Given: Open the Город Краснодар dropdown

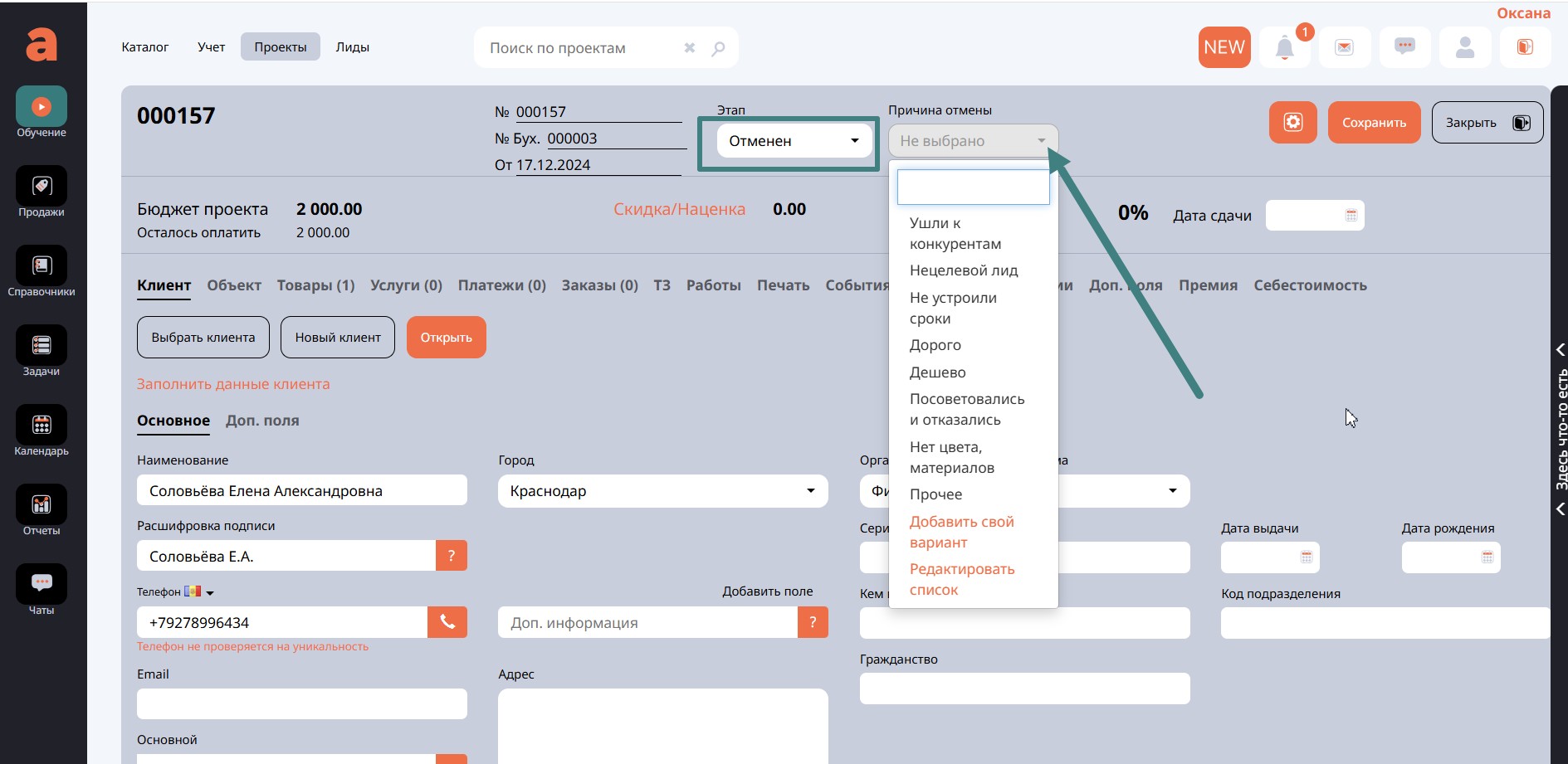Looking at the screenshot, I should [662, 491].
